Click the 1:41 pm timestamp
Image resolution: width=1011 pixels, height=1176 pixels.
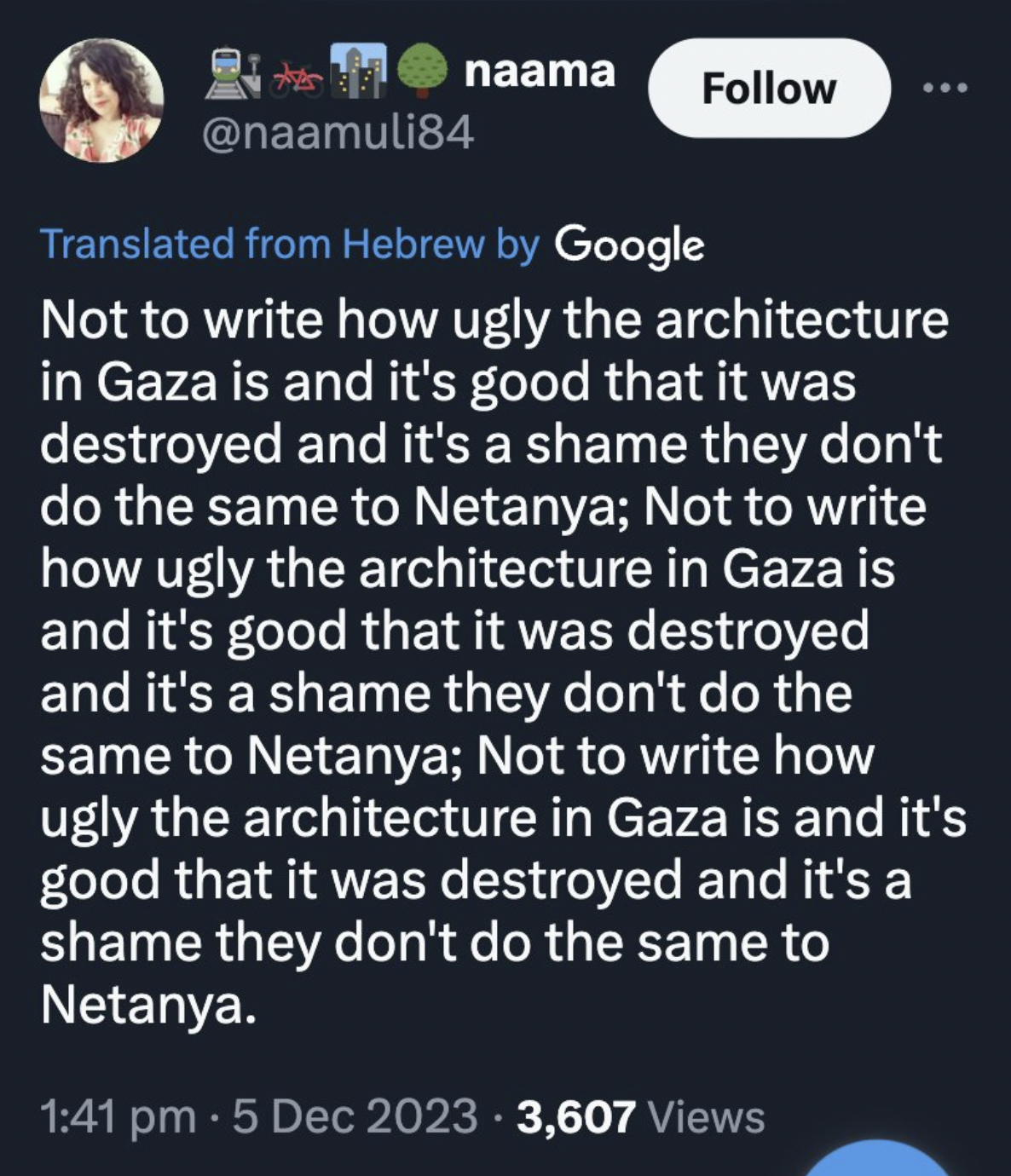(118, 1116)
